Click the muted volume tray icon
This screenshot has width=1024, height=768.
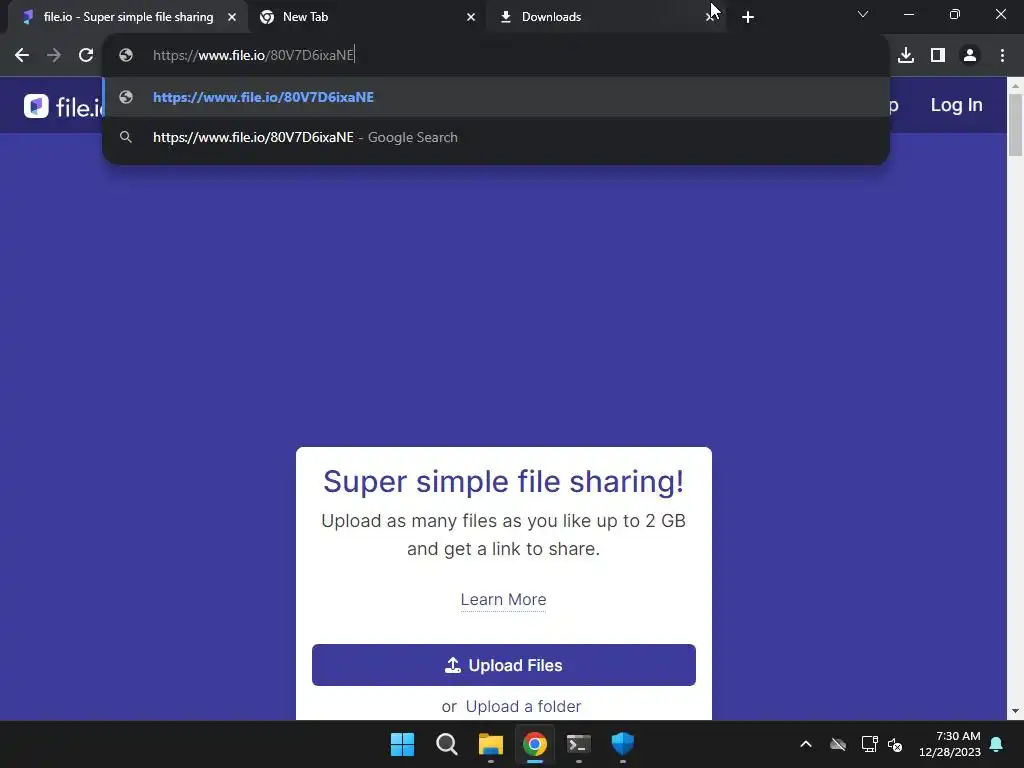click(x=895, y=744)
